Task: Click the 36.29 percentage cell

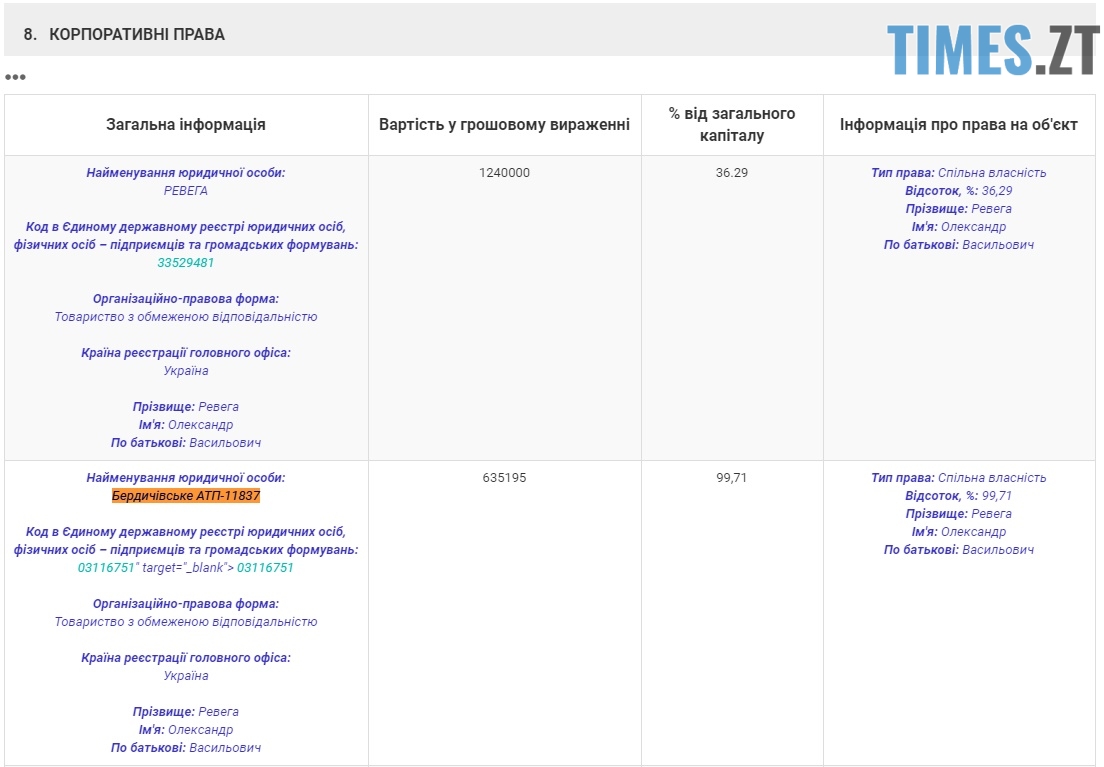Action: click(732, 173)
